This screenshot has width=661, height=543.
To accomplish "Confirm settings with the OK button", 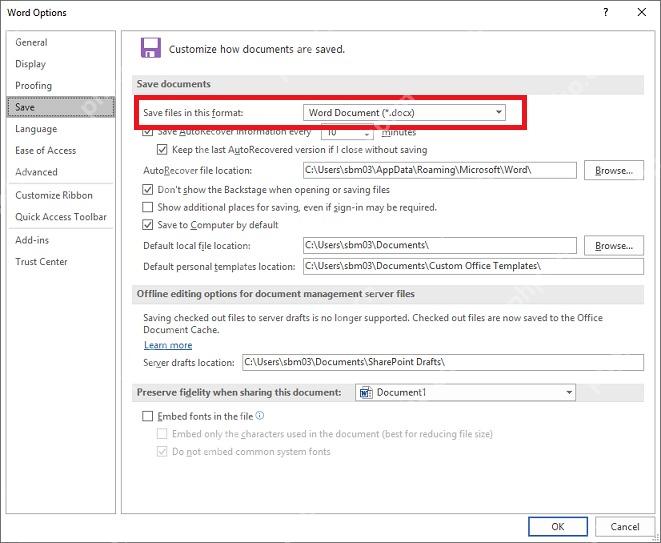I will [557, 527].
